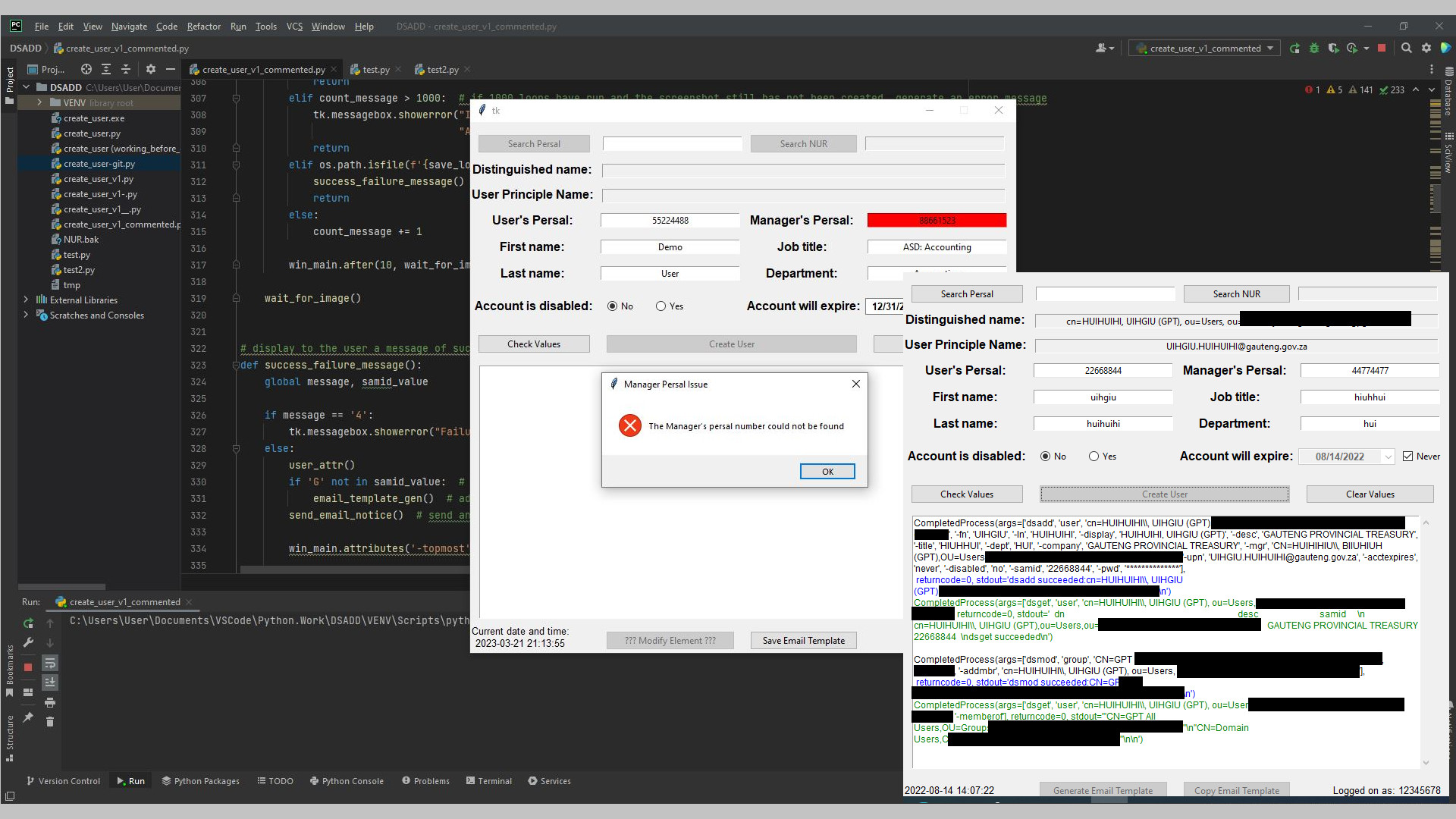1456x819 pixels.
Task: Click the User's Persal field showing 55224488
Action: [x=670, y=221]
